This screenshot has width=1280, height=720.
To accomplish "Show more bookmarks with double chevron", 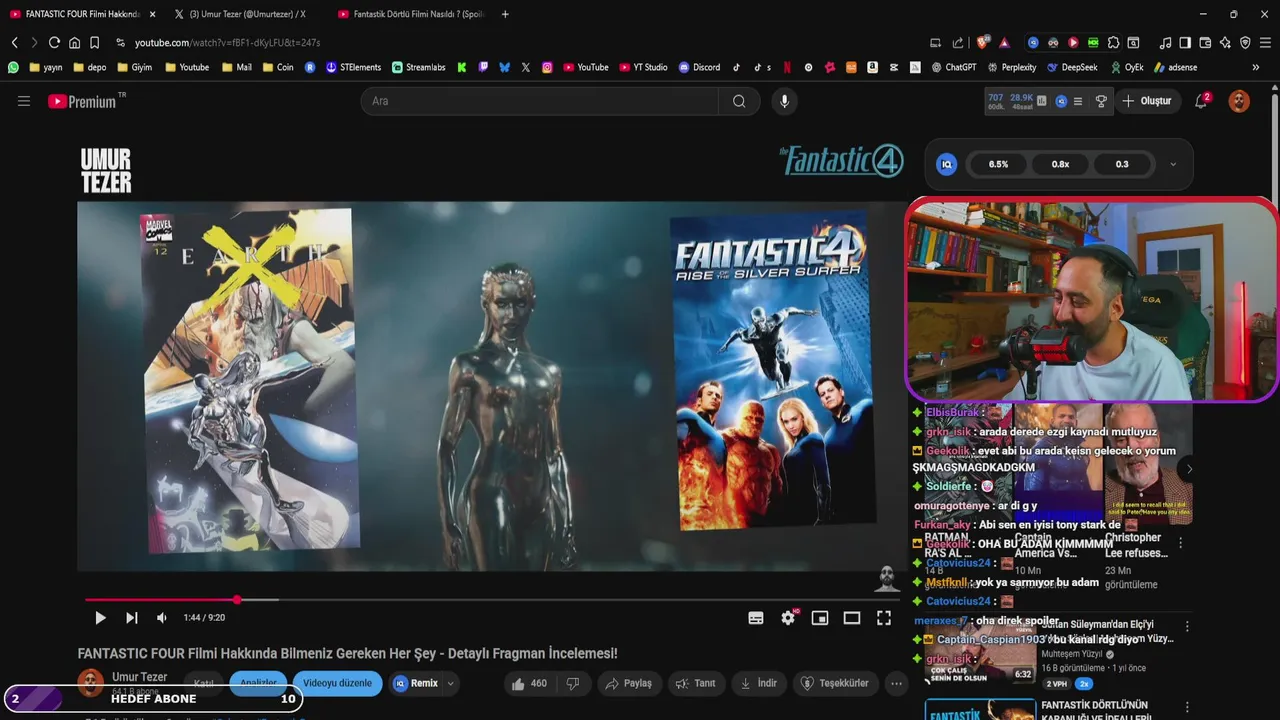I will click(x=1256, y=67).
